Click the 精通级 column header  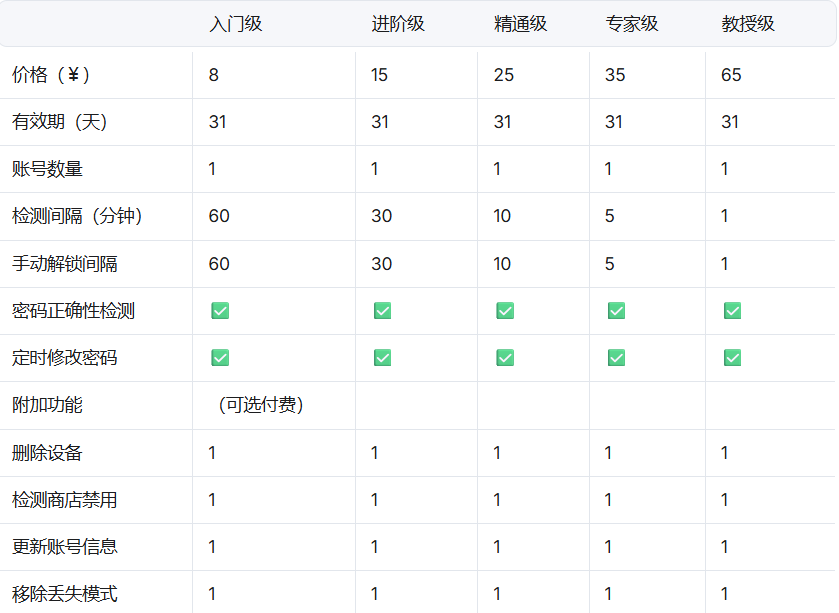click(x=520, y=24)
